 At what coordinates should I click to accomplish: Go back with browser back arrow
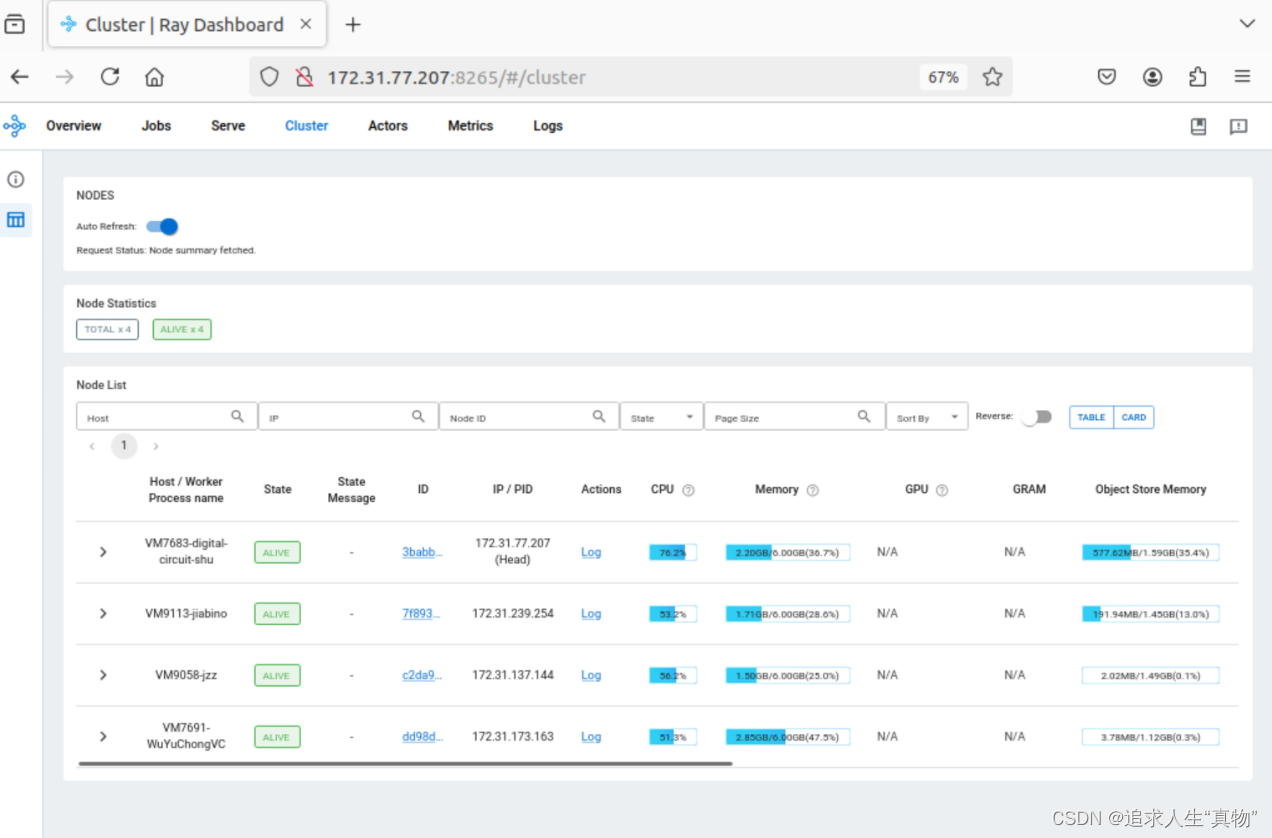point(20,77)
